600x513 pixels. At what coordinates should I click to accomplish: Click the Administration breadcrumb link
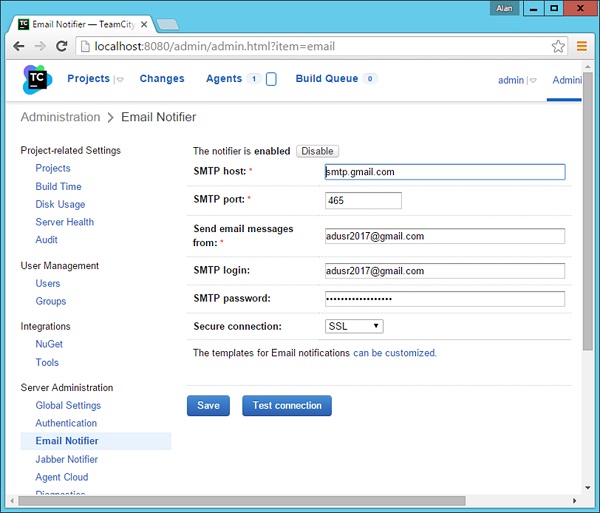(x=60, y=117)
